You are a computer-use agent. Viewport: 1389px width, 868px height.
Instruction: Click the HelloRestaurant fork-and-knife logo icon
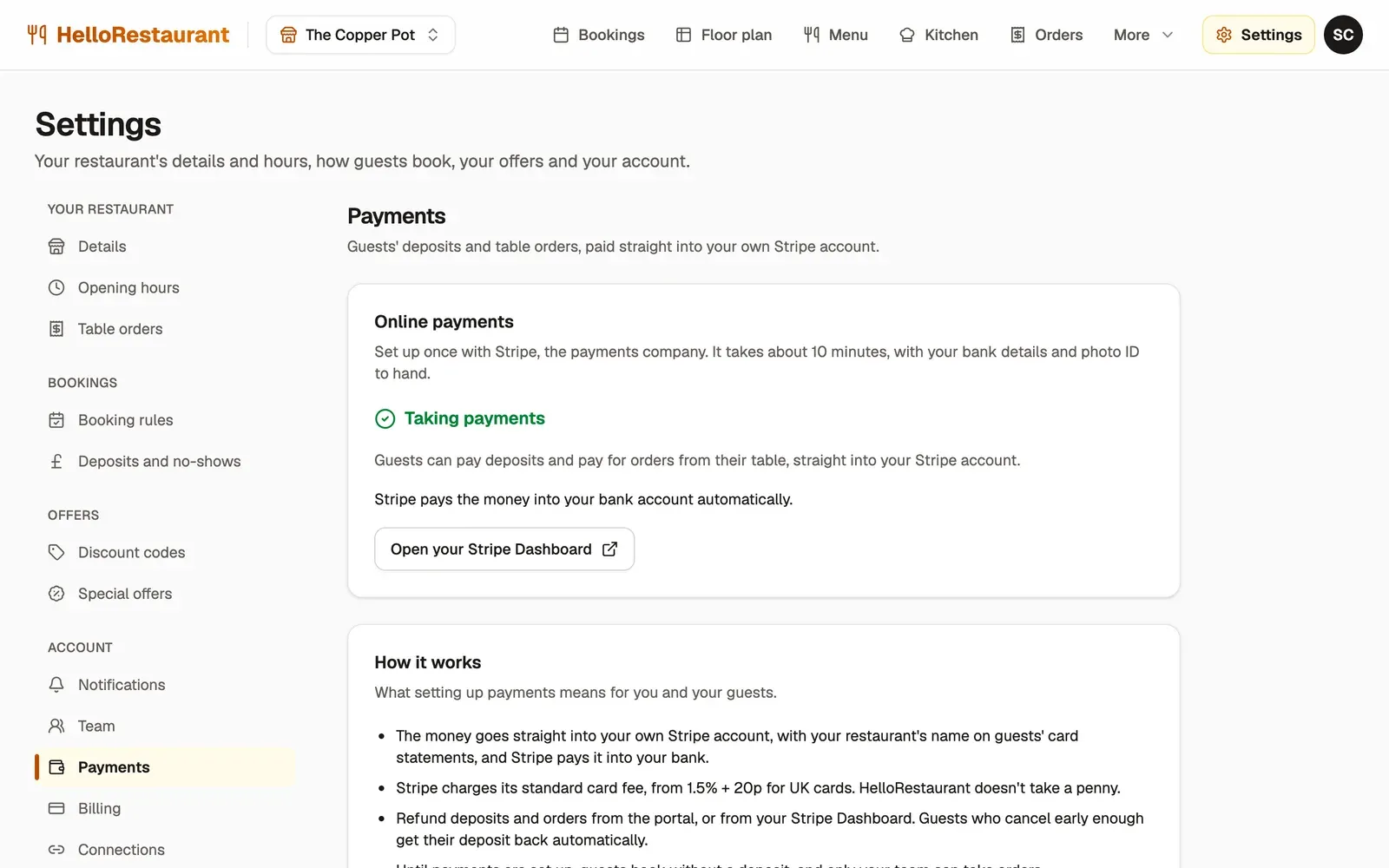(36, 35)
